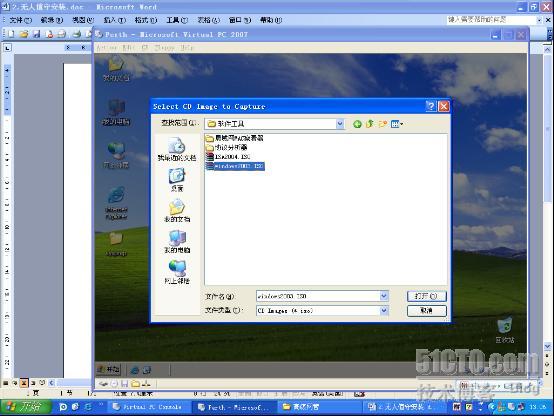Open My Documents place in dialog sidebar
Screen dimensions: 554x416
177,211
